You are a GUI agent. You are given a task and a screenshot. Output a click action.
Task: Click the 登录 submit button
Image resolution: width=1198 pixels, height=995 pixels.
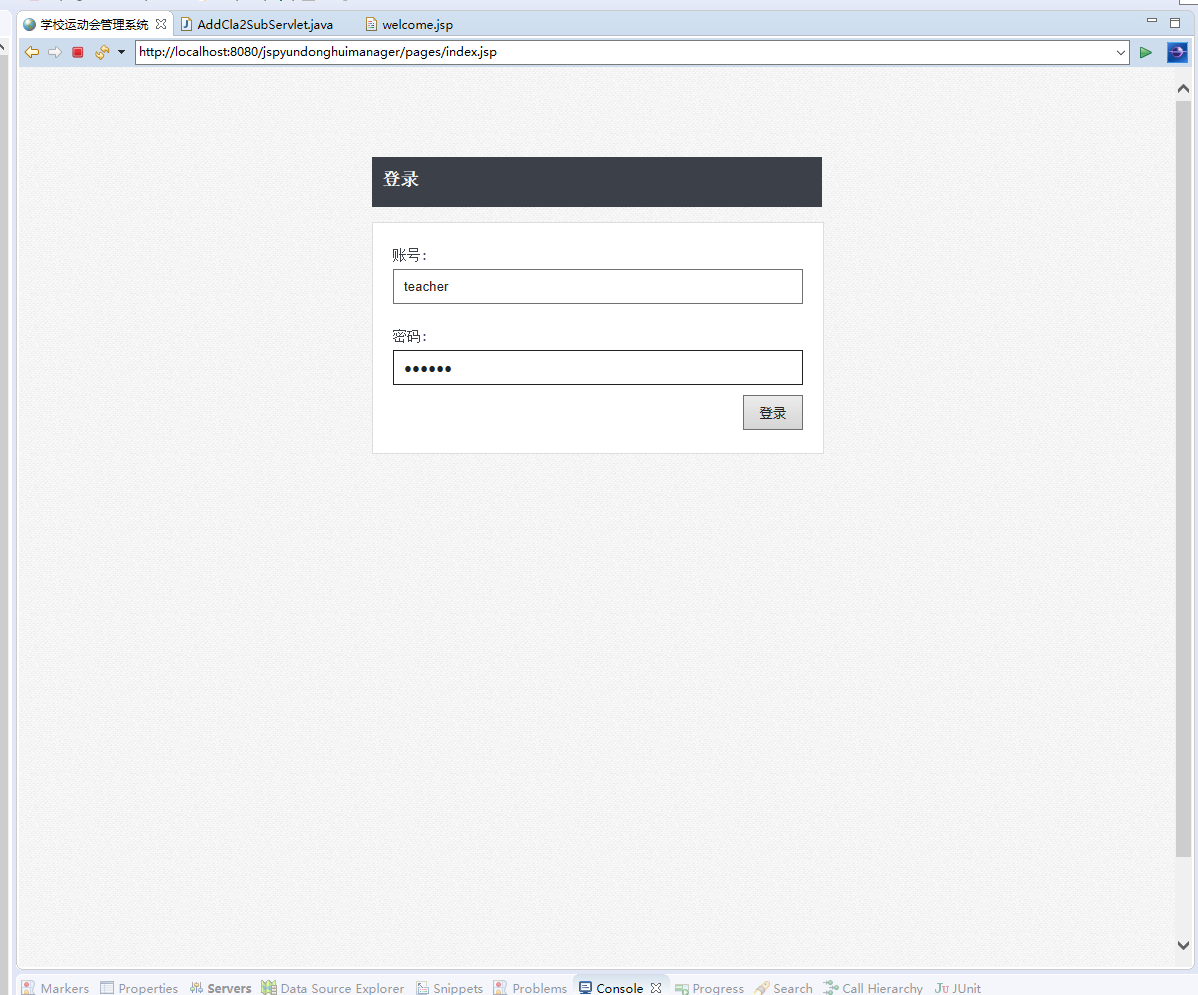(772, 413)
